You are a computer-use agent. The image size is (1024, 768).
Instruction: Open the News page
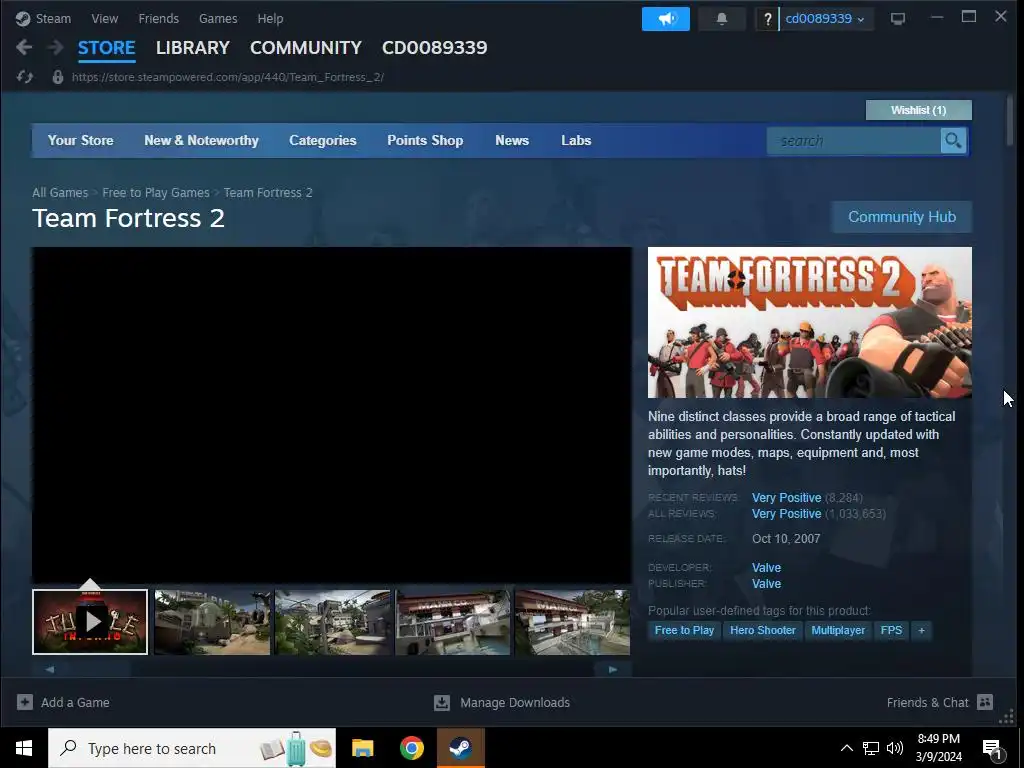[512, 140]
